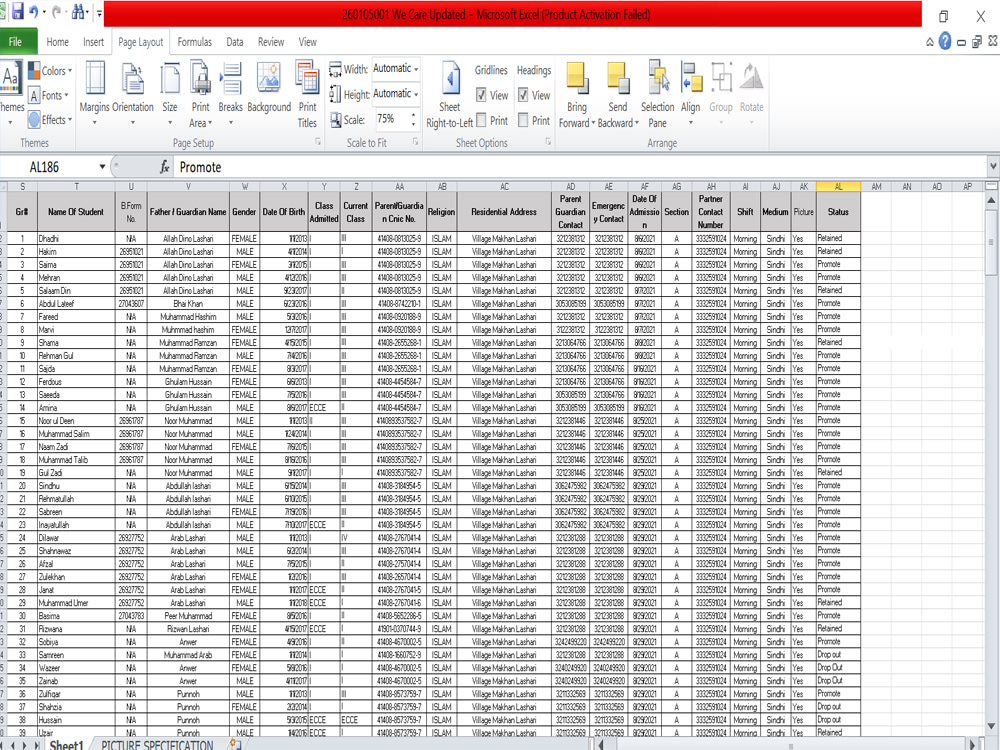
Task: Open the Name Box dropdown
Action: pos(100,166)
